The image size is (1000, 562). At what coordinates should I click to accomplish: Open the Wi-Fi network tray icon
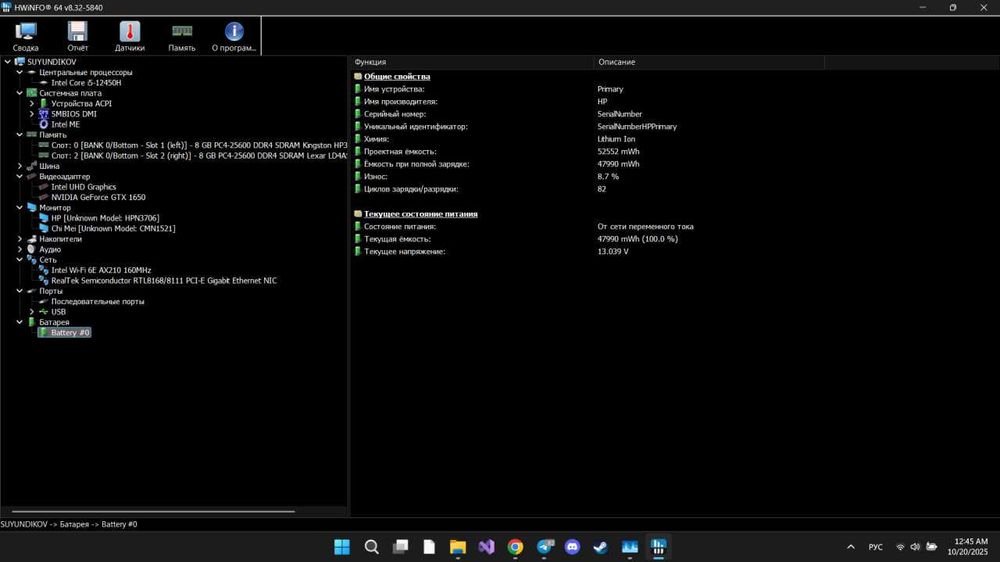click(900, 547)
